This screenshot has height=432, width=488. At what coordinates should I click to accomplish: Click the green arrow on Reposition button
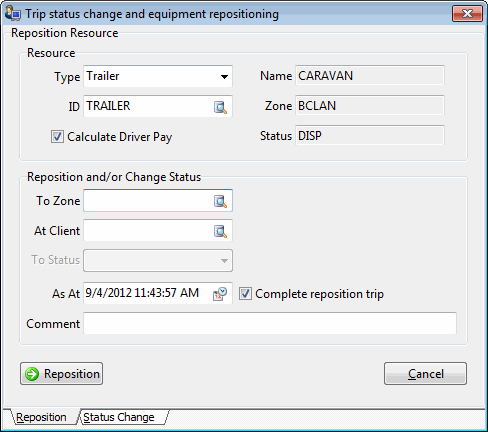(32, 374)
